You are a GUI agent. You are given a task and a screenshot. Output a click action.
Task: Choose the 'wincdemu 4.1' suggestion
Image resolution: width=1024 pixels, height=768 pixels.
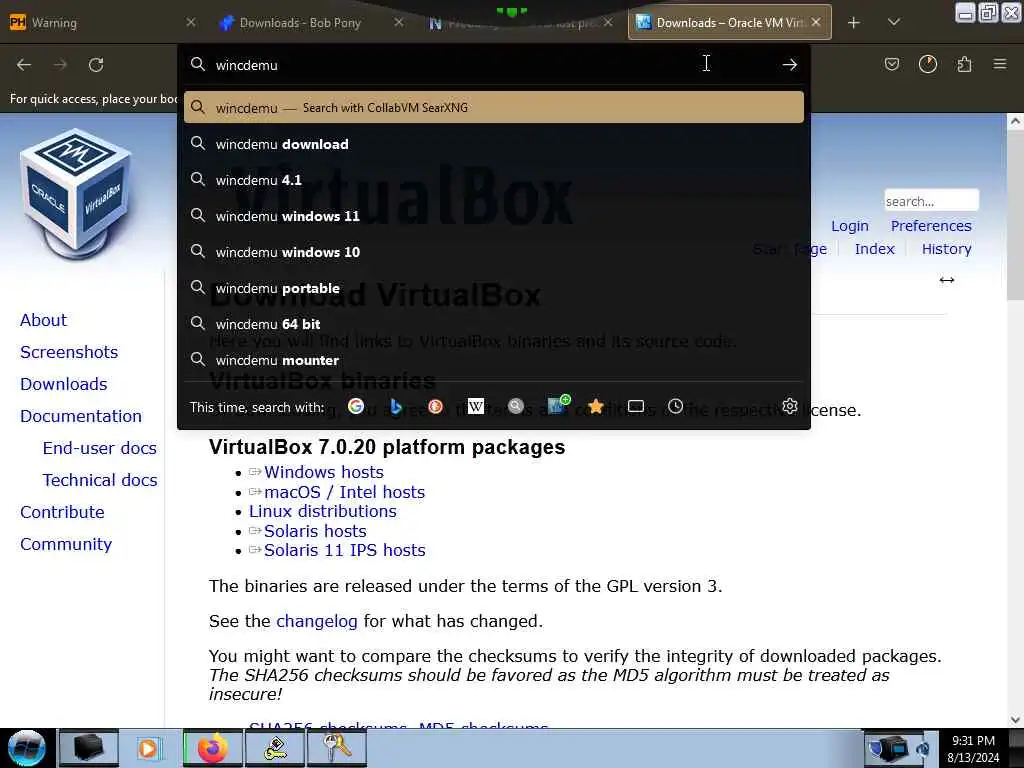coord(494,180)
